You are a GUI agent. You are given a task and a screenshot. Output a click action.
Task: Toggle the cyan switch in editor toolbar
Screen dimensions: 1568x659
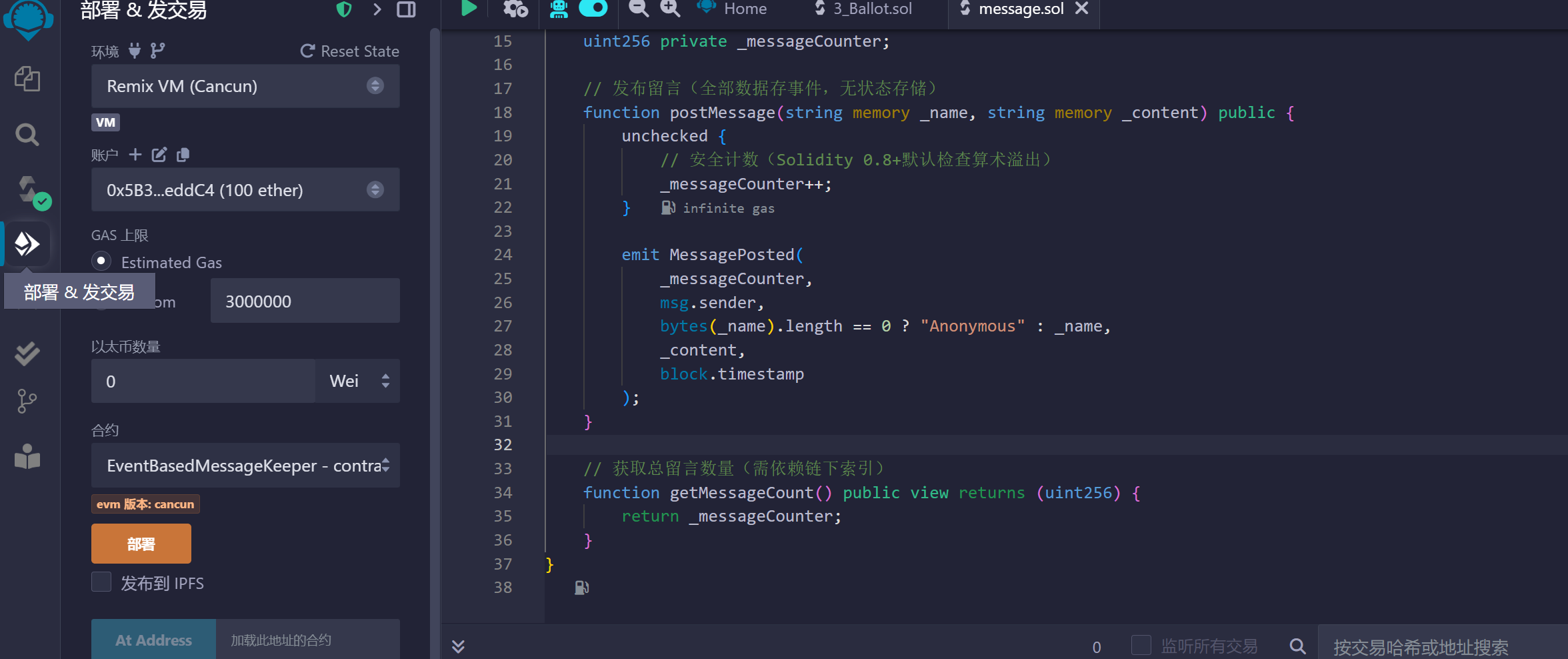point(593,9)
